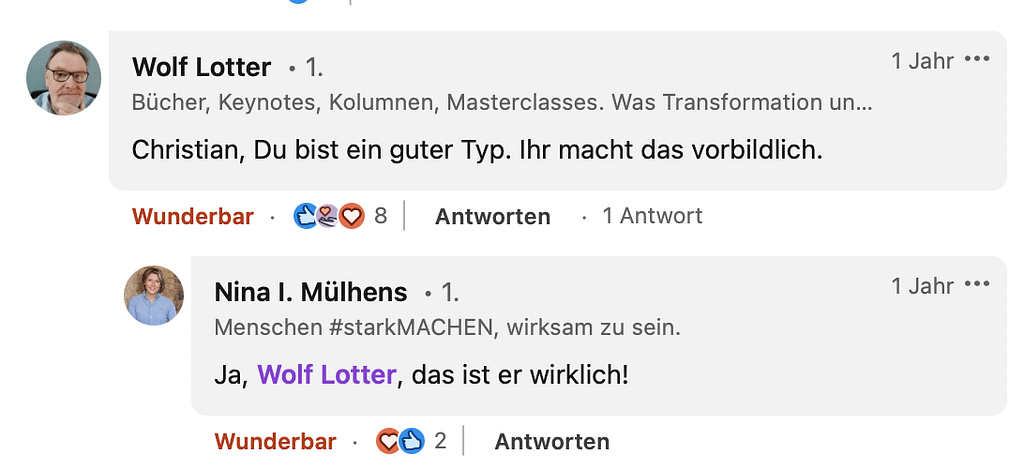Click the 8 reactions count
Viewport: 1024px width, 473px height.
click(x=380, y=216)
